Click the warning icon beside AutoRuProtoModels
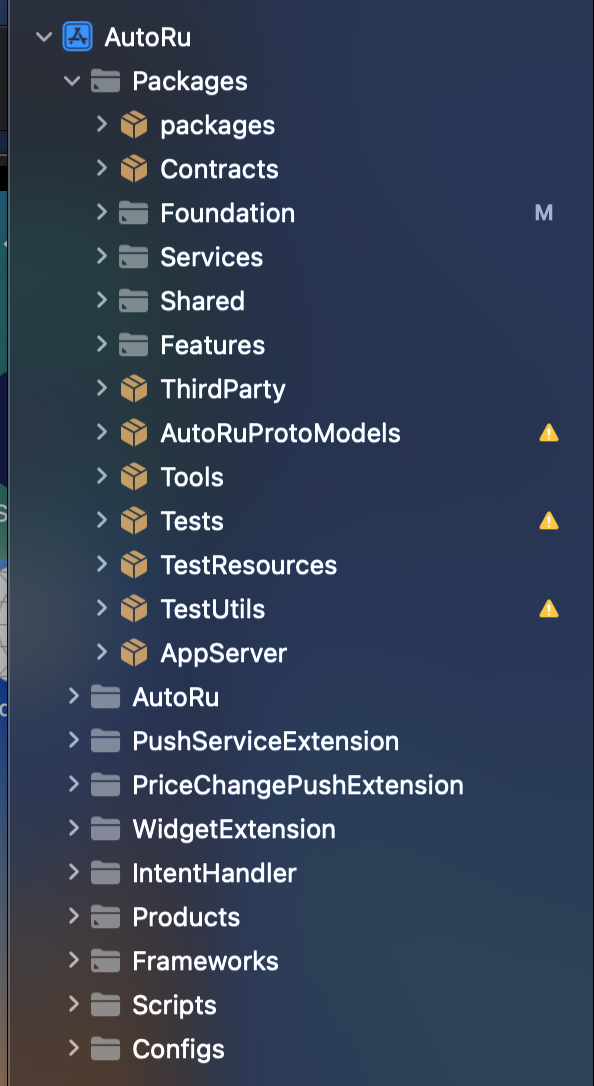 [548, 433]
